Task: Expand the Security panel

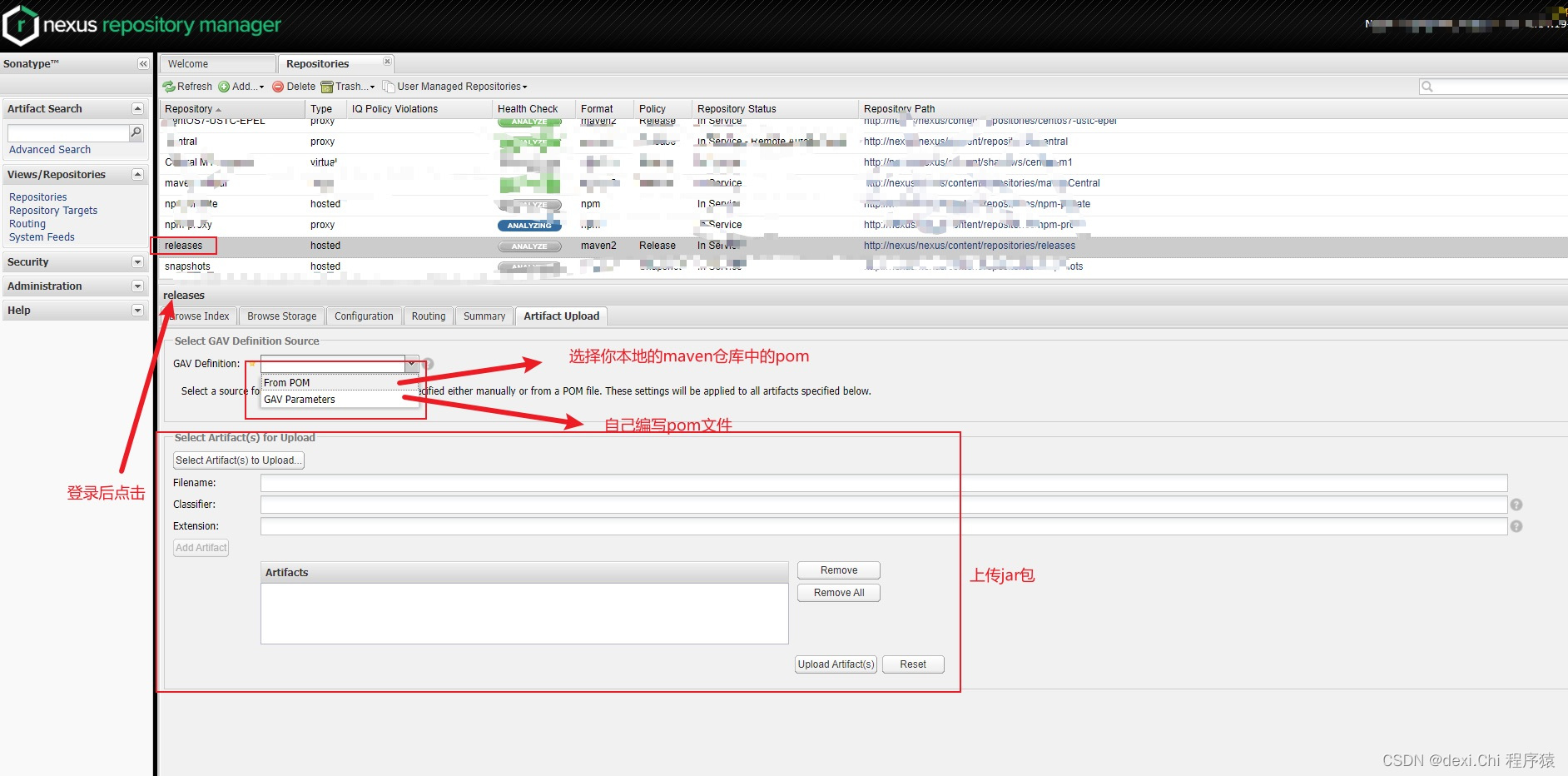Action: [137, 262]
